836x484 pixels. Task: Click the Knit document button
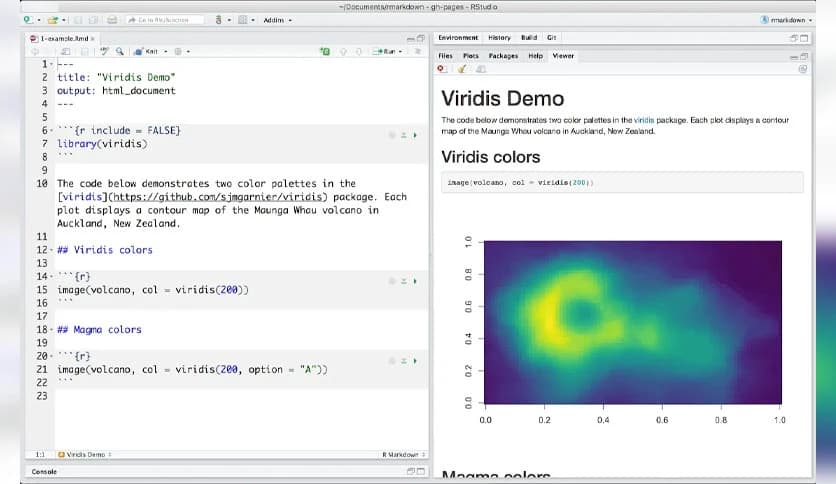coord(148,51)
